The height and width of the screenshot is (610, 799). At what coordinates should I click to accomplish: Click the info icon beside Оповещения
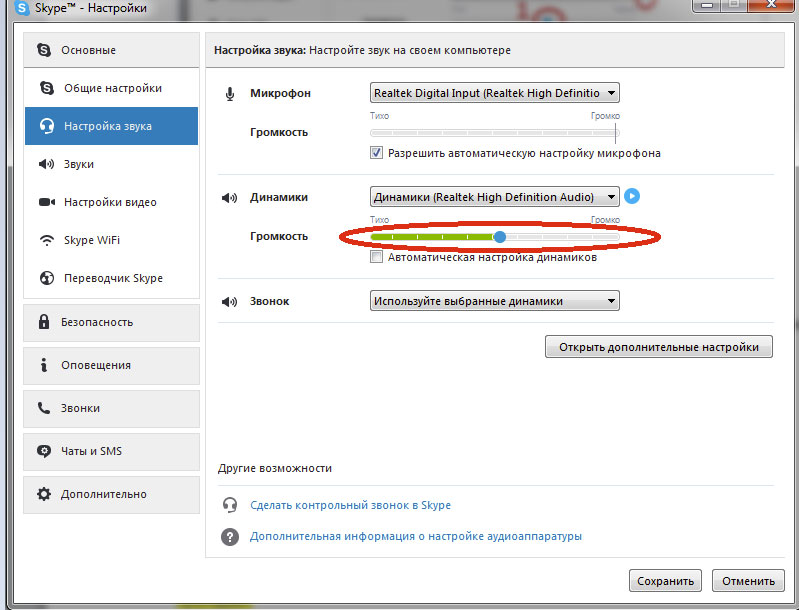click(44, 365)
